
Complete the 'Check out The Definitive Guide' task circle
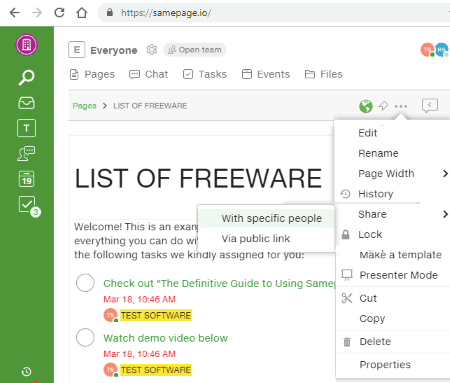85,283
